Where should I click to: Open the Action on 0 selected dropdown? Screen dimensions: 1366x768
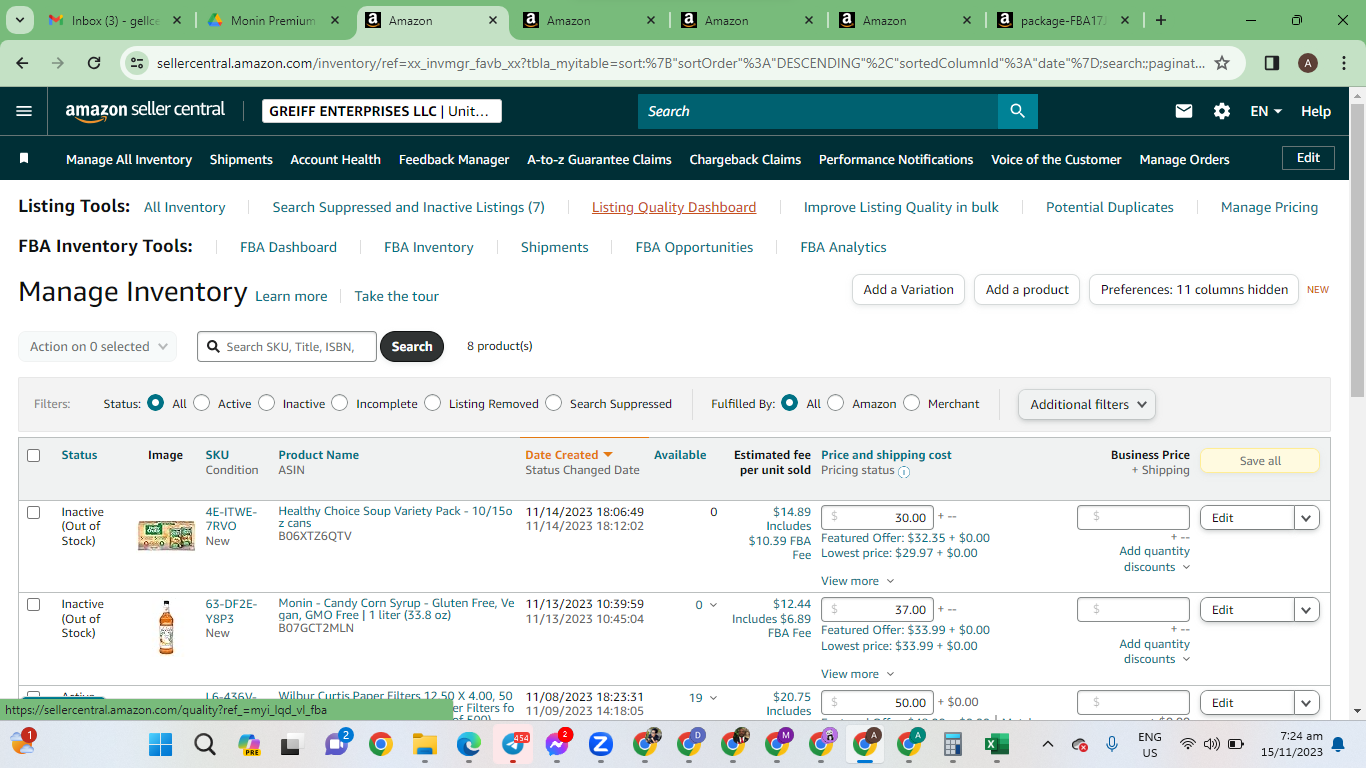[x=98, y=346]
